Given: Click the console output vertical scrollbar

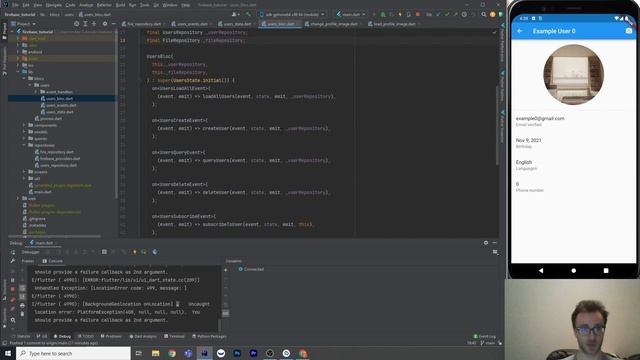Looking at the screenshot, I should pyautogui.click(x=220, y=325).
